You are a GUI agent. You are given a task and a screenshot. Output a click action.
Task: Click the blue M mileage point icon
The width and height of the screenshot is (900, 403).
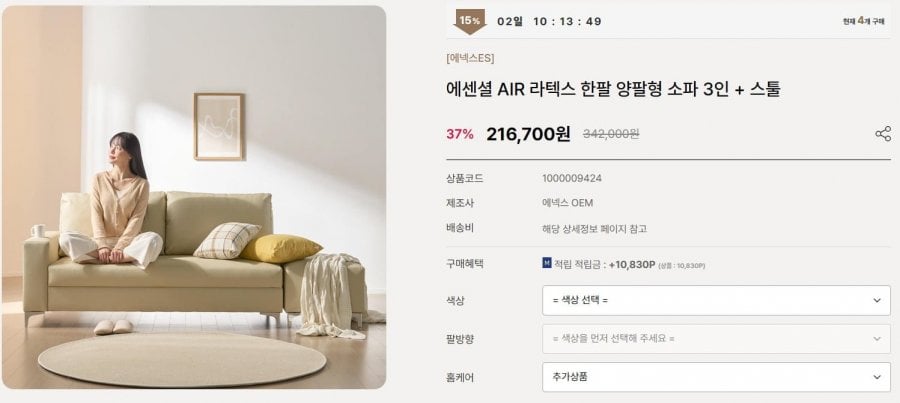(x=546, y=264)
